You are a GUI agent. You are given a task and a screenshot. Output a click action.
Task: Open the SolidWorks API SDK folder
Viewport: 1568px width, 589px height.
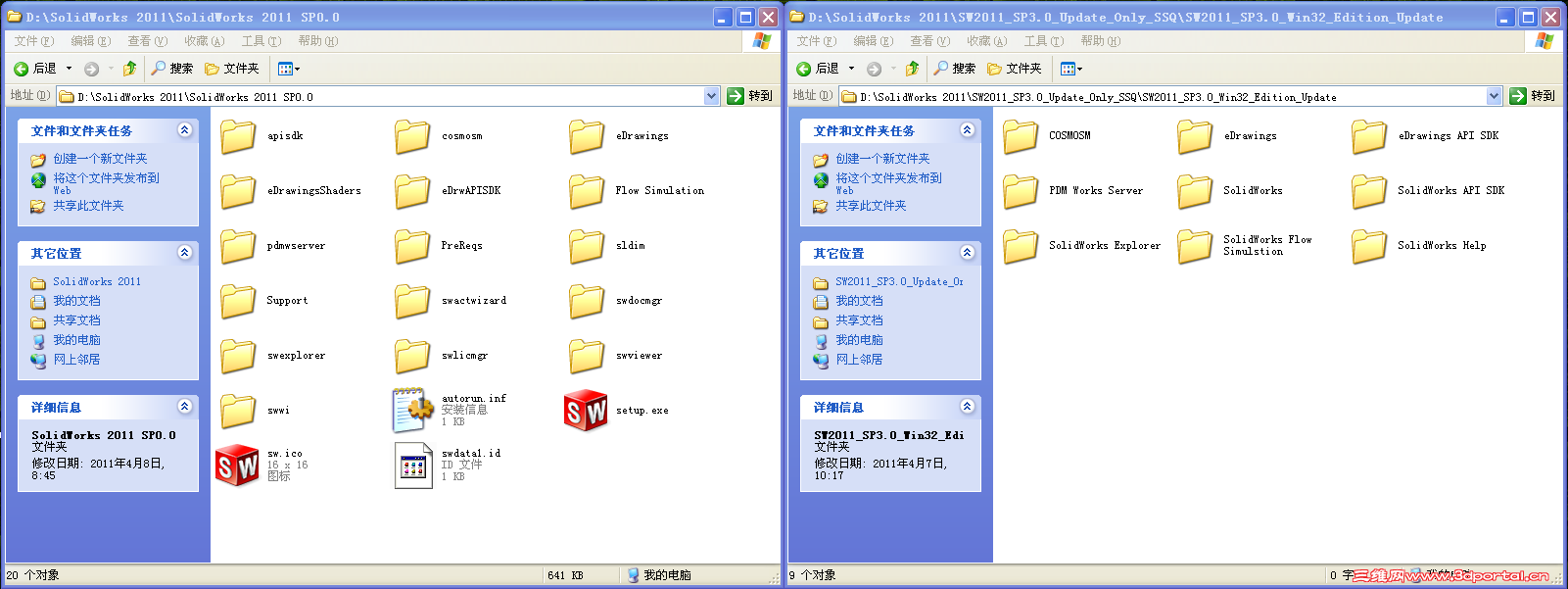(x=1369, y=191)
